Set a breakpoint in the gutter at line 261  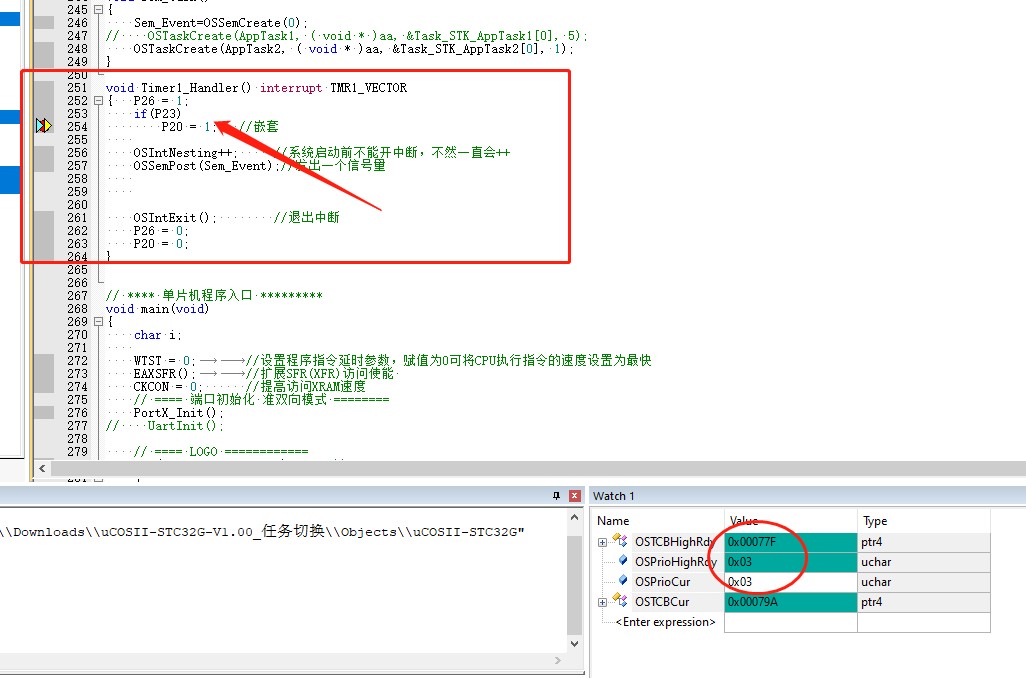(x=44, y=217)
